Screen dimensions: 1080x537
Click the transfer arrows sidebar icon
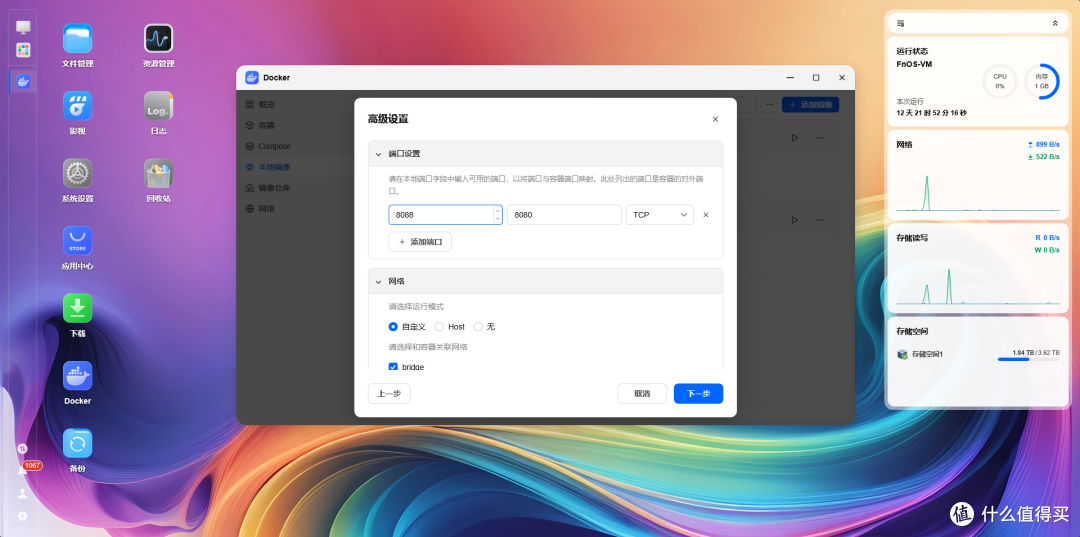point(23,448)
